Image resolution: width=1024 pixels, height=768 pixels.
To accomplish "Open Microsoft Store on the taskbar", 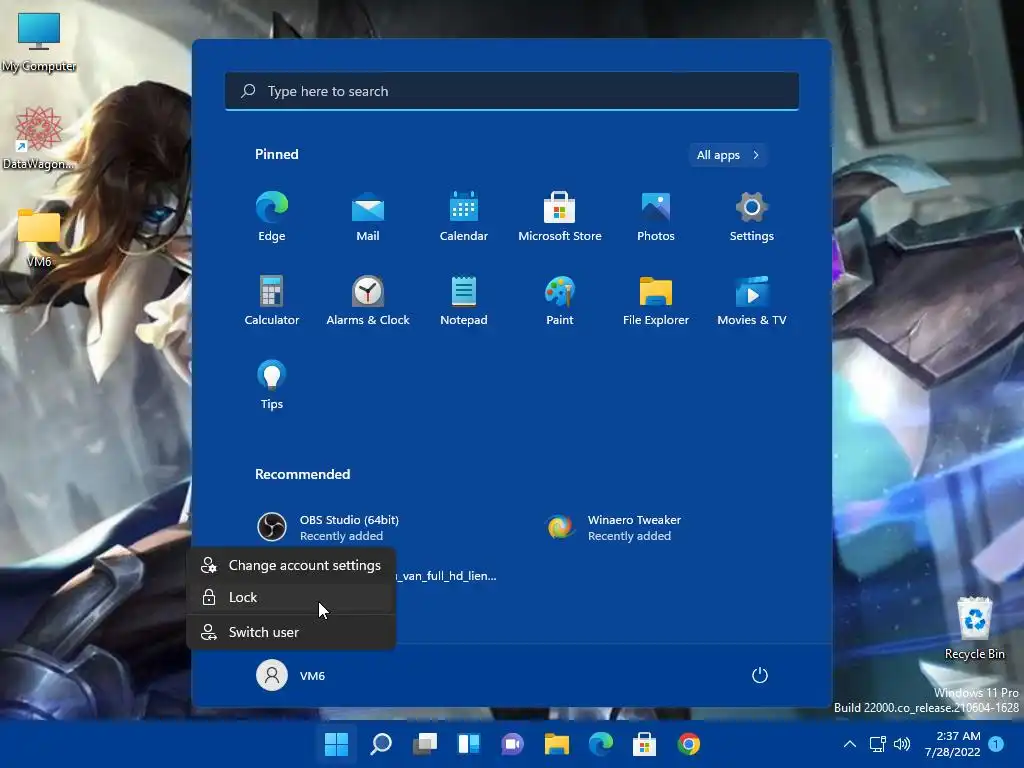I will (645, 744).
